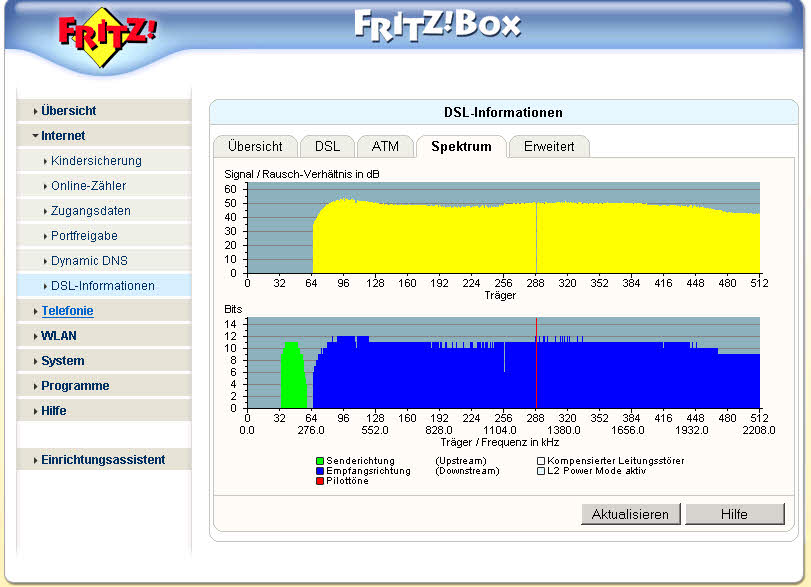Click the '2208.0' frequency value
This screenshot has width=811, height=587.
click(x=759, y=430)
